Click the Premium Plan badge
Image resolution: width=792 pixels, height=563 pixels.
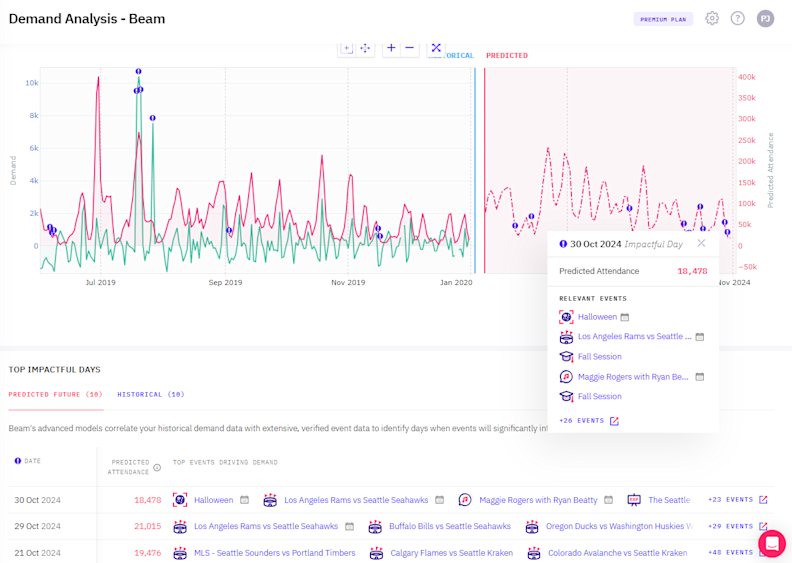pyautogui.click(x=663, y=19)
